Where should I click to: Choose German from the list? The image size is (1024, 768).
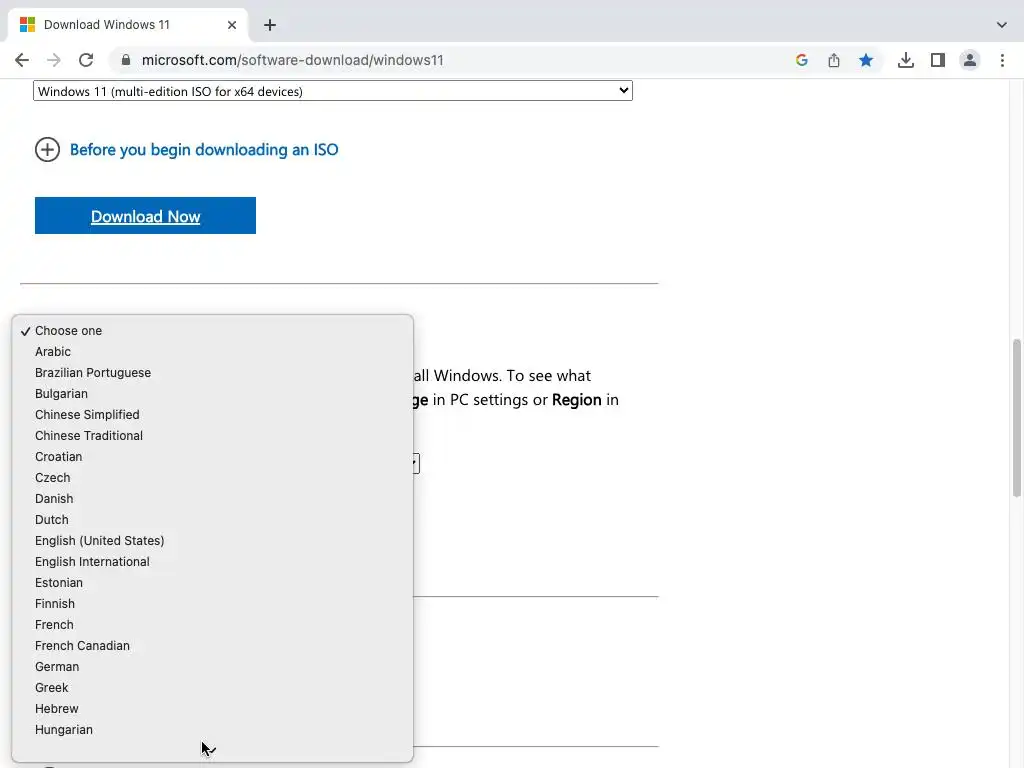pyautogui.click(x=212, y=667)
